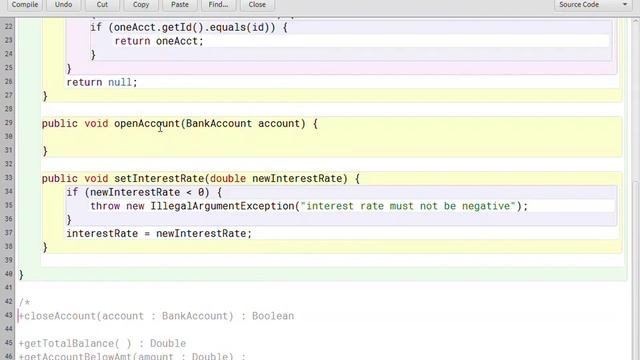Click the Paste button
Image resolution: width=640 pixels, height=360 pixels.
point(180,5)
